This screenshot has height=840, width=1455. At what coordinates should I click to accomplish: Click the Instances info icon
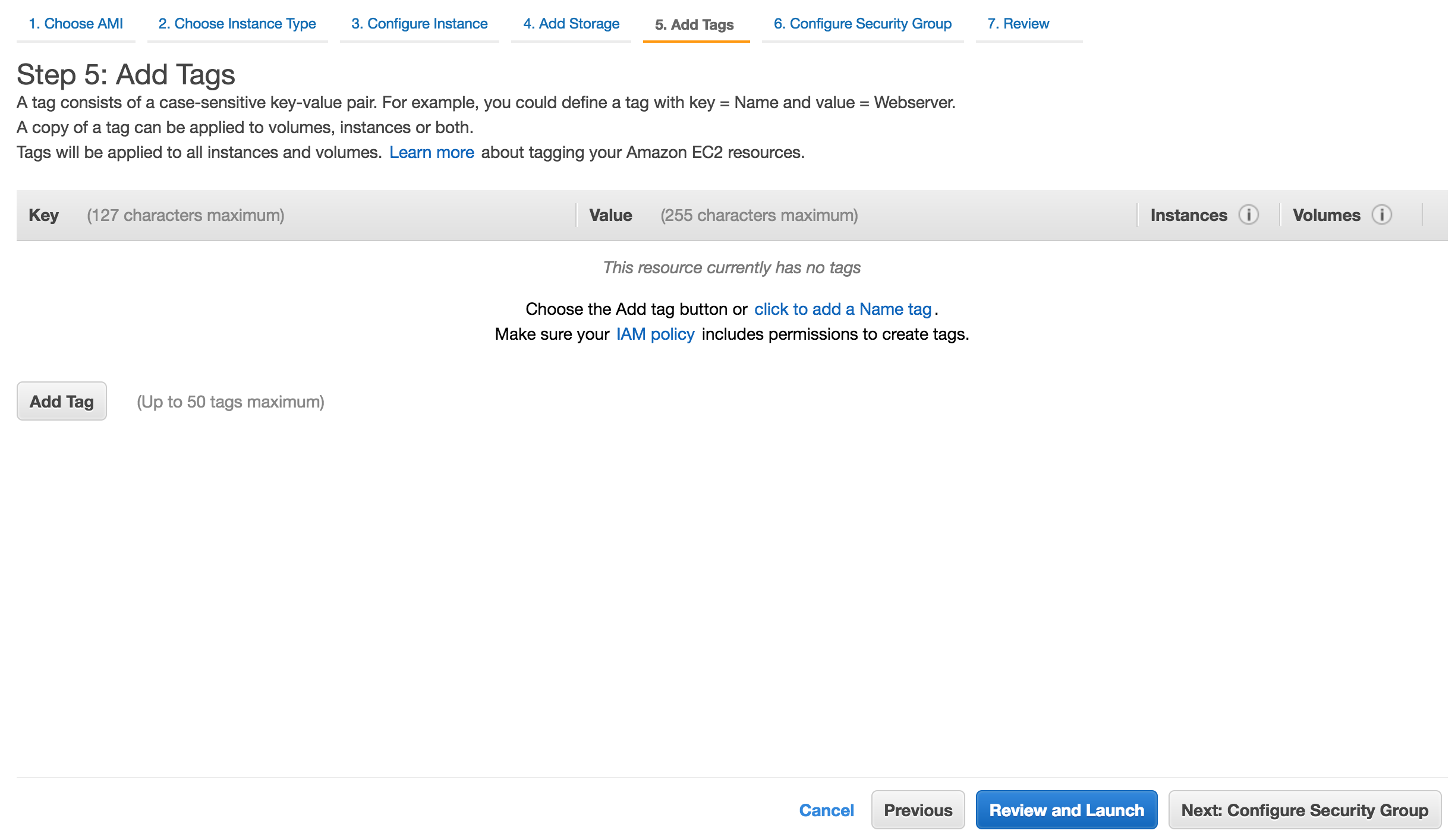point(1248,214)
